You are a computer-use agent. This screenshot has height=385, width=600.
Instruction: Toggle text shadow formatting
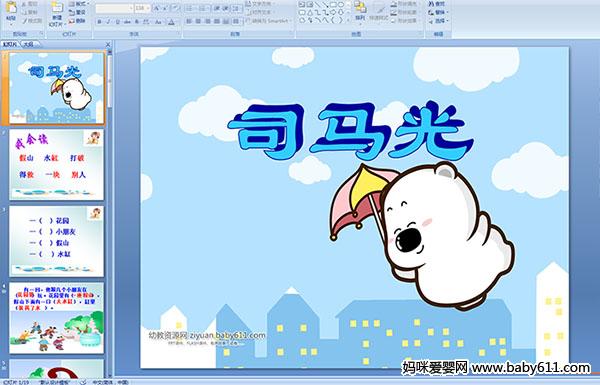[x=137, y=22]
